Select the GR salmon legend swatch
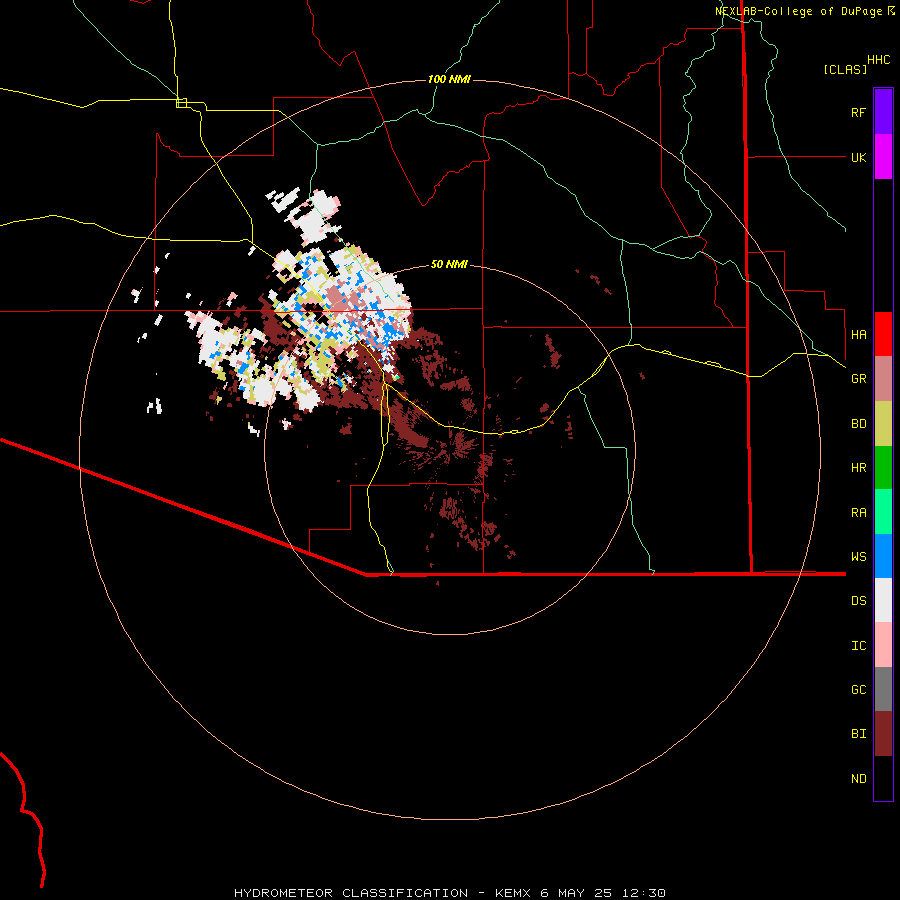The image size is (900, 900). pos(883,379)
